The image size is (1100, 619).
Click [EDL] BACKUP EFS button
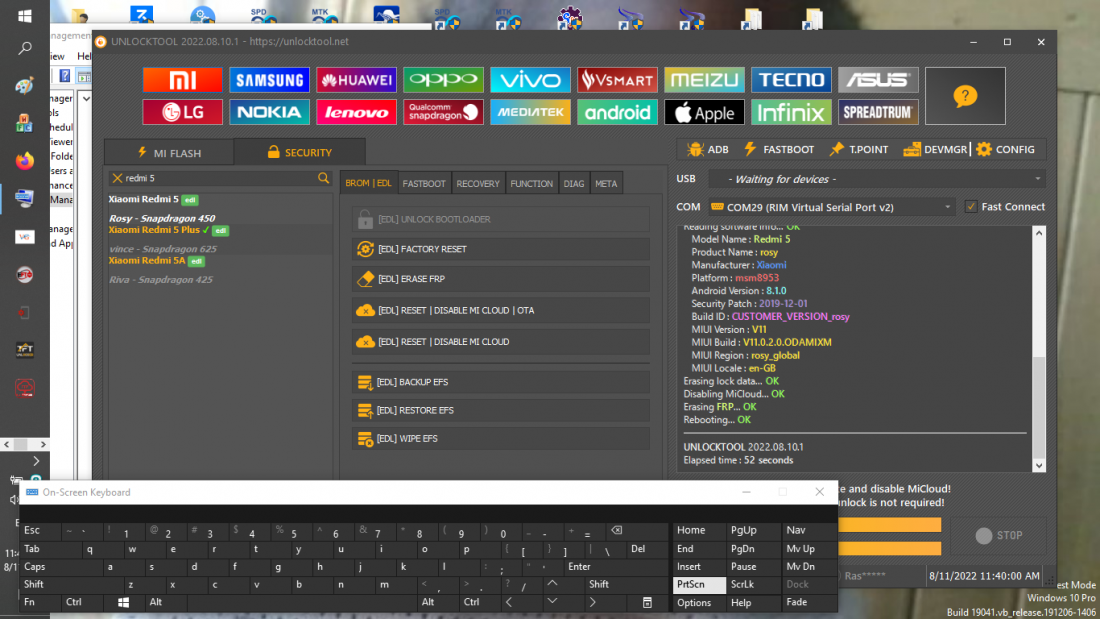click(501, 382)
